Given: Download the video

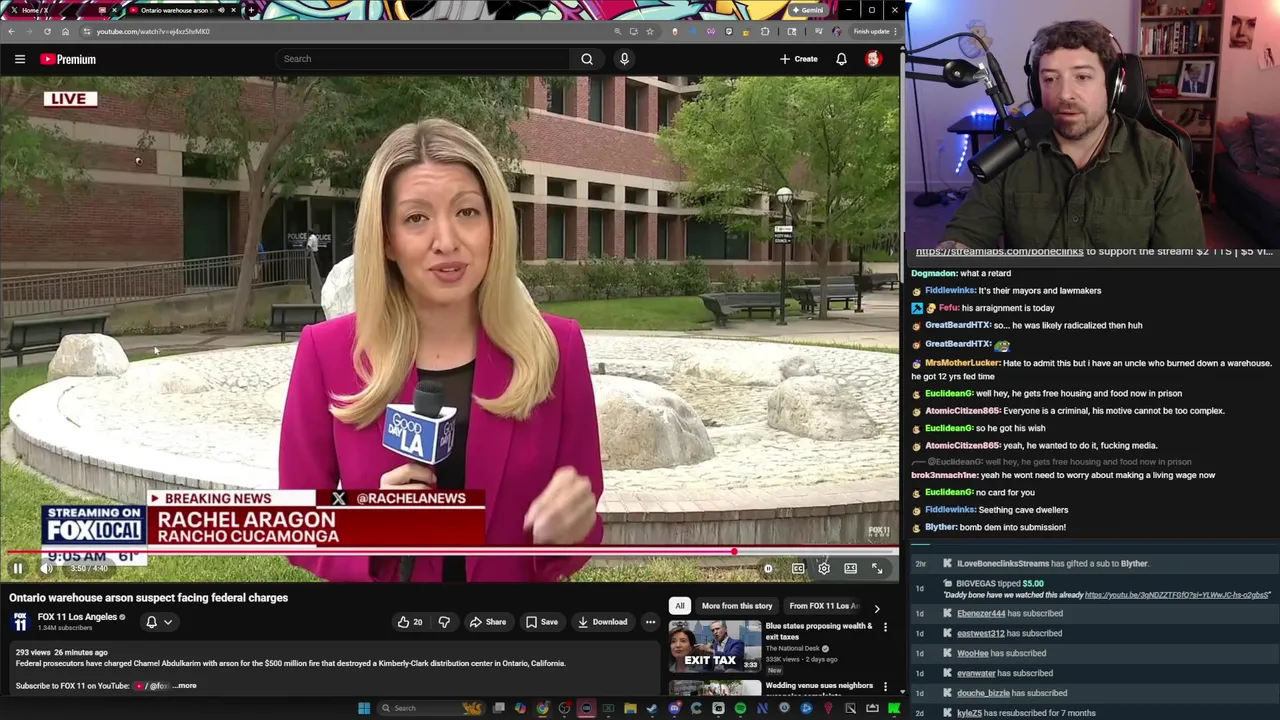Looking at the screenshot, I should (602, 622).
